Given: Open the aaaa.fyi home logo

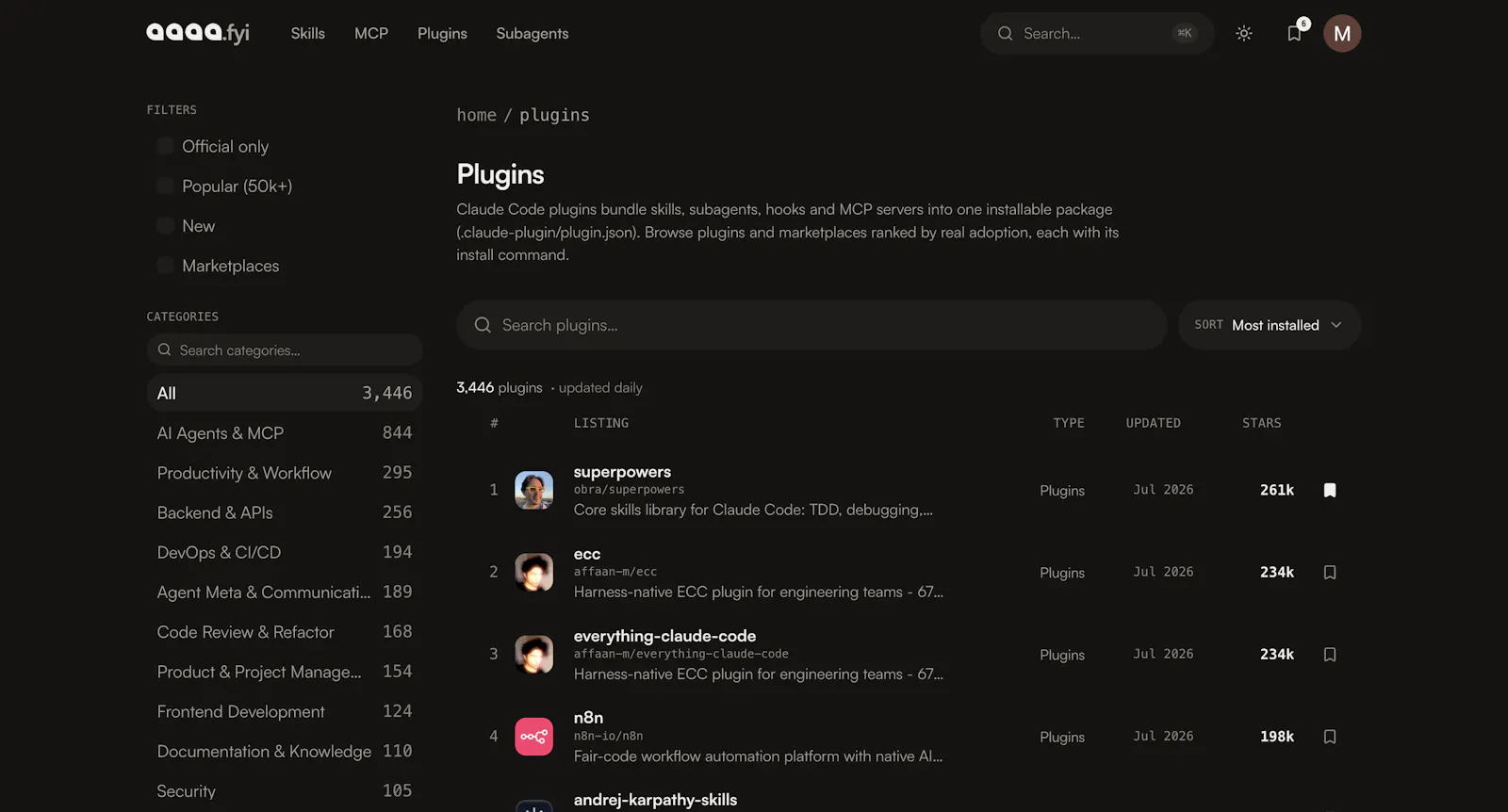Looking at the screenshot, I should coord(198,33).
